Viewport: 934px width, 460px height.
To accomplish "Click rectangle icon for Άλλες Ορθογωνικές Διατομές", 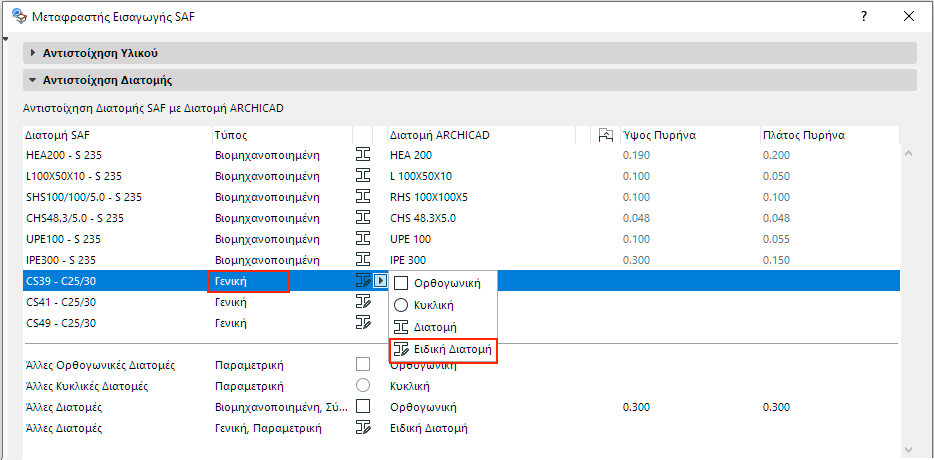I will (363, 365).
